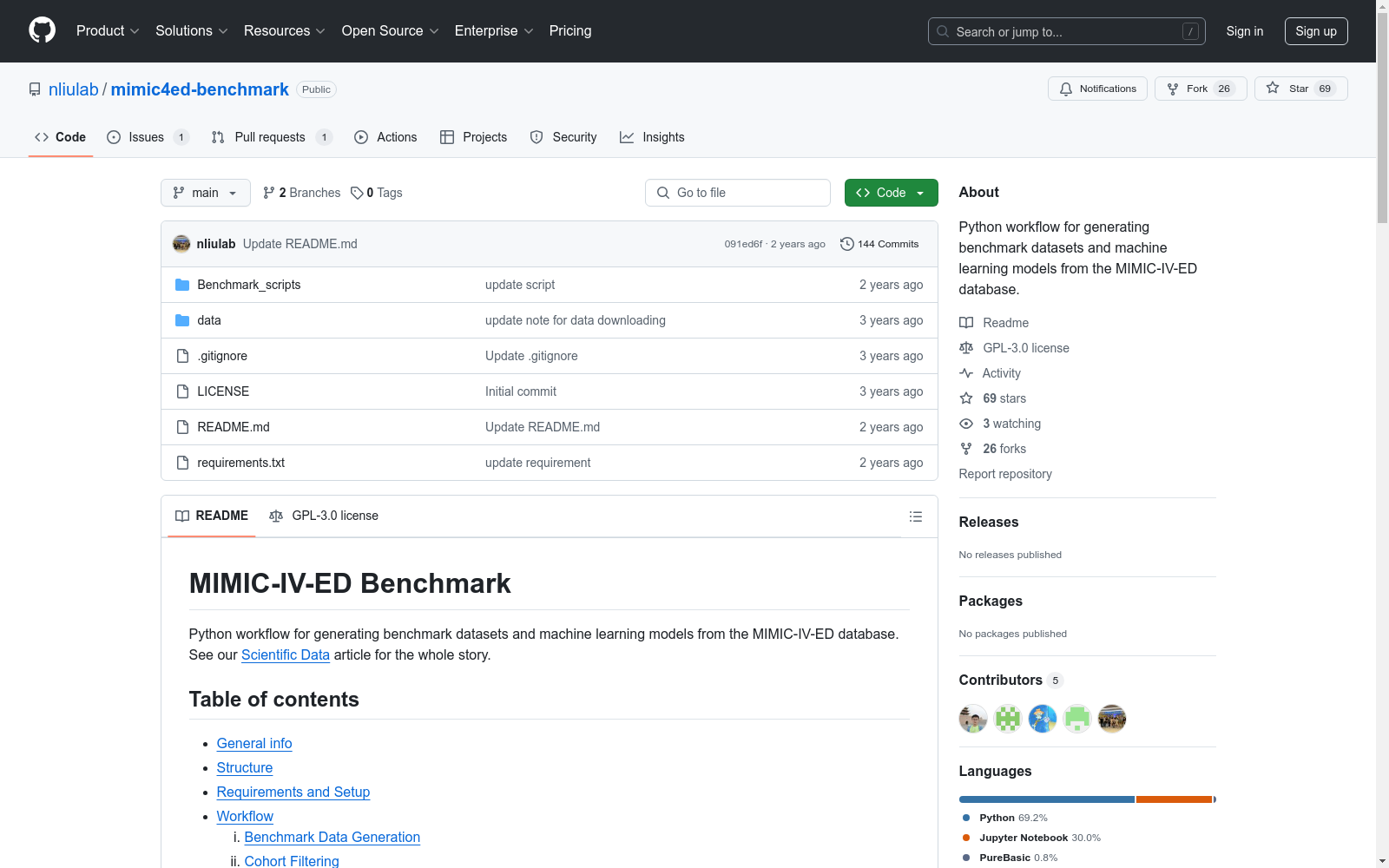Open the fifth contributor's group photo avatar
The height and width of the screenshot is (868, 1389).
pyautogui.click(x=1112, y=719)
